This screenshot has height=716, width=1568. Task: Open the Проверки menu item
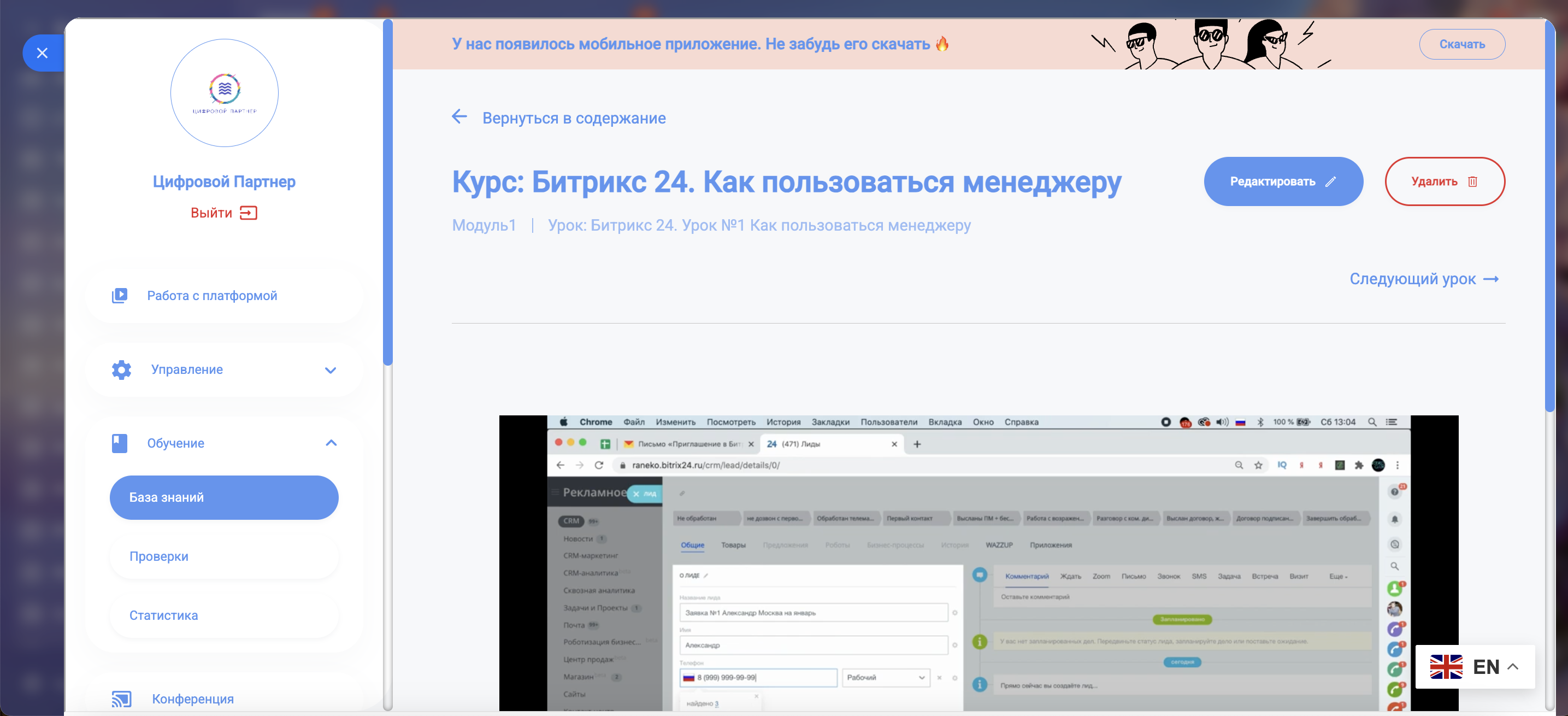click(x=224, y=556)
